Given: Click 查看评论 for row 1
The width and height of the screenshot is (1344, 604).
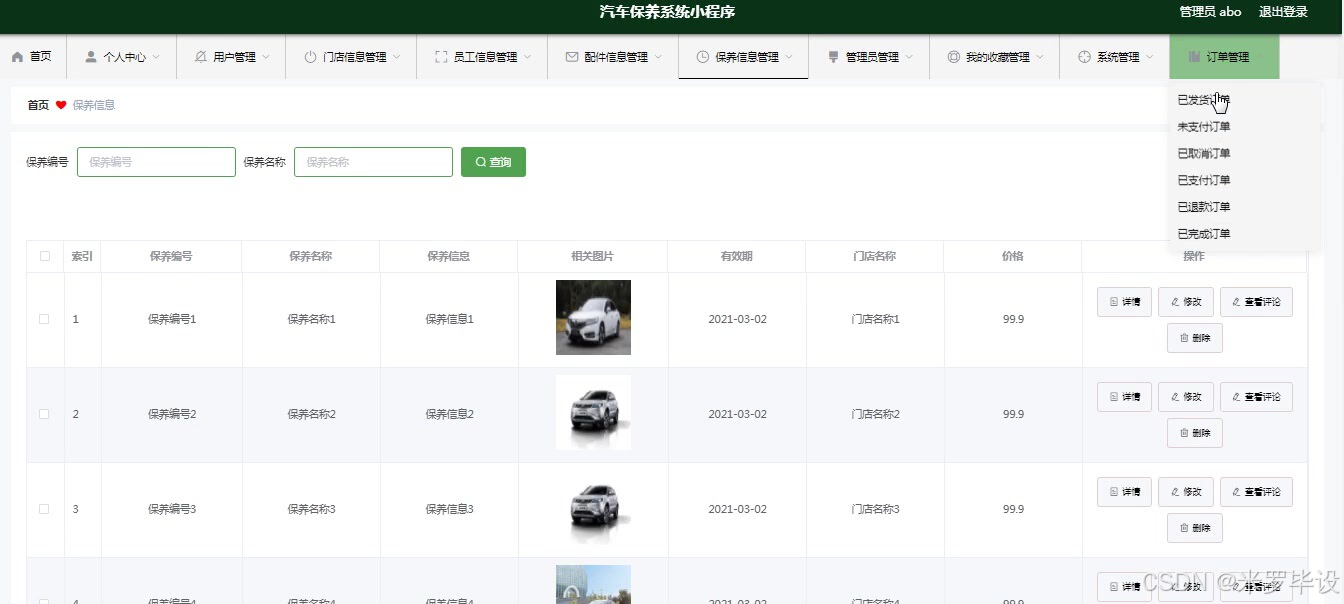Looking at the screenshot, I should (x=1256, y=302).
